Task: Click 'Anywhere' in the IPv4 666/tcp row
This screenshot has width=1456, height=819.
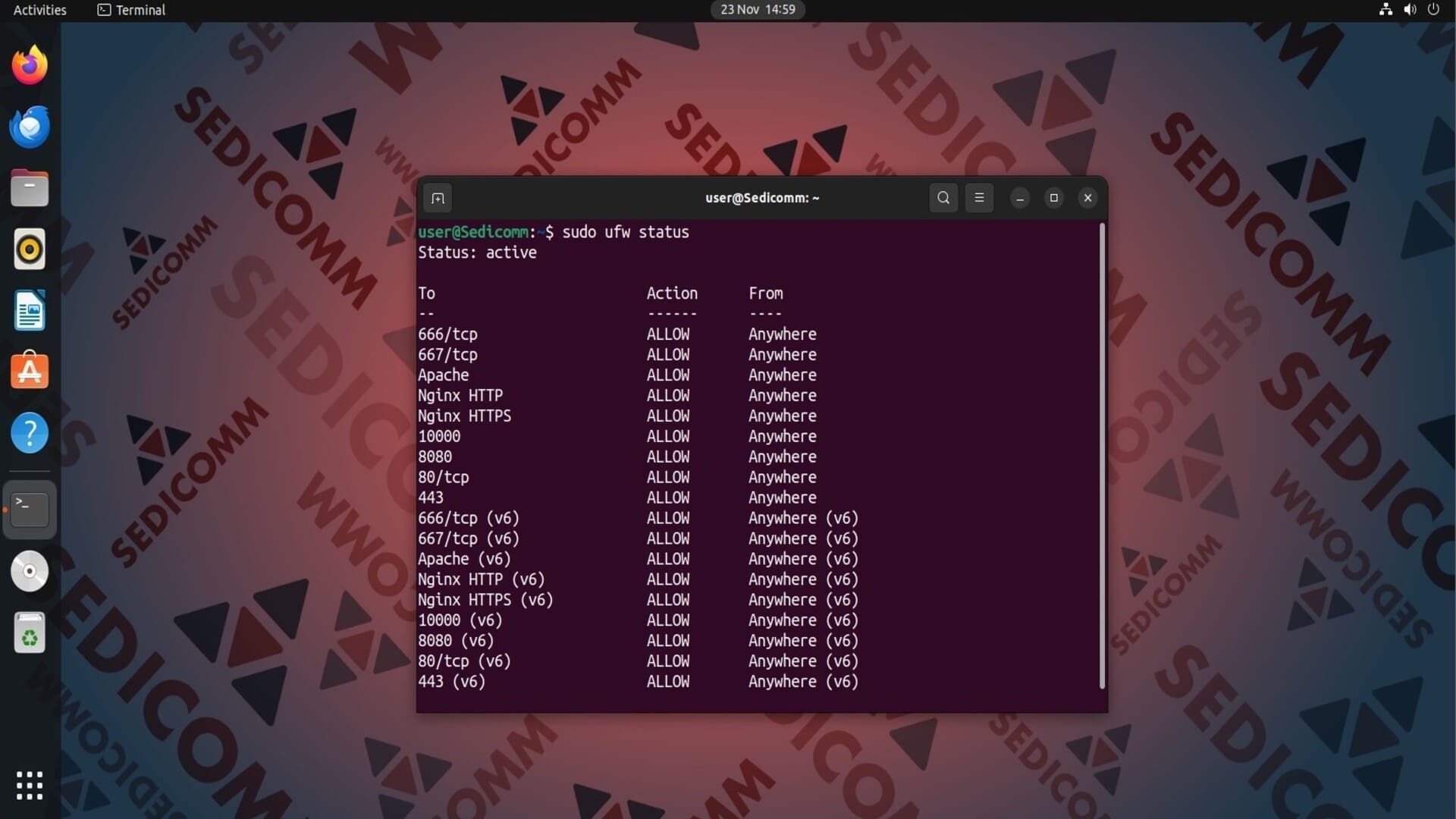Action: [x=783, y=334]
